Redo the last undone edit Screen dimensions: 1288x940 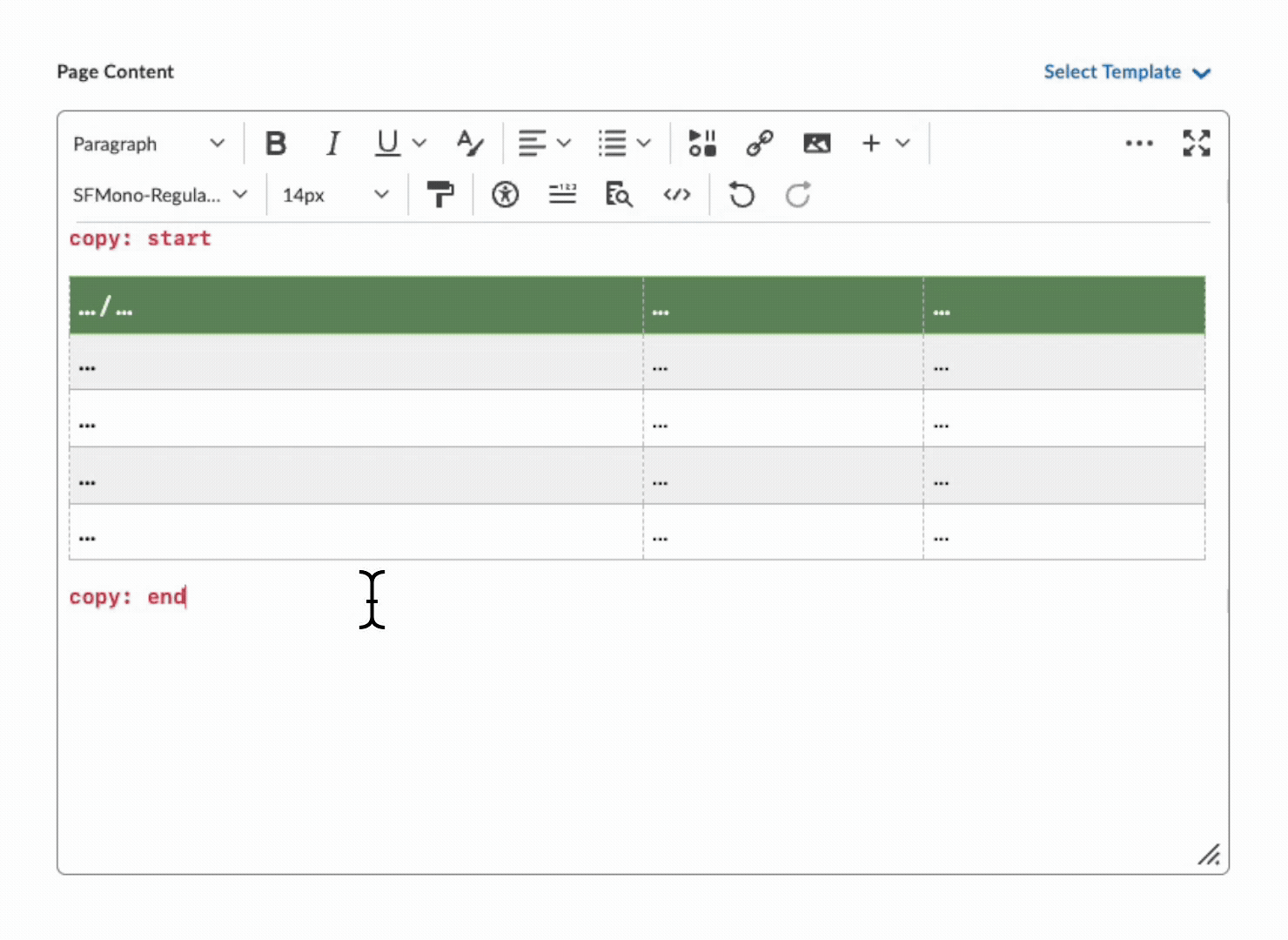coord(798,195)
